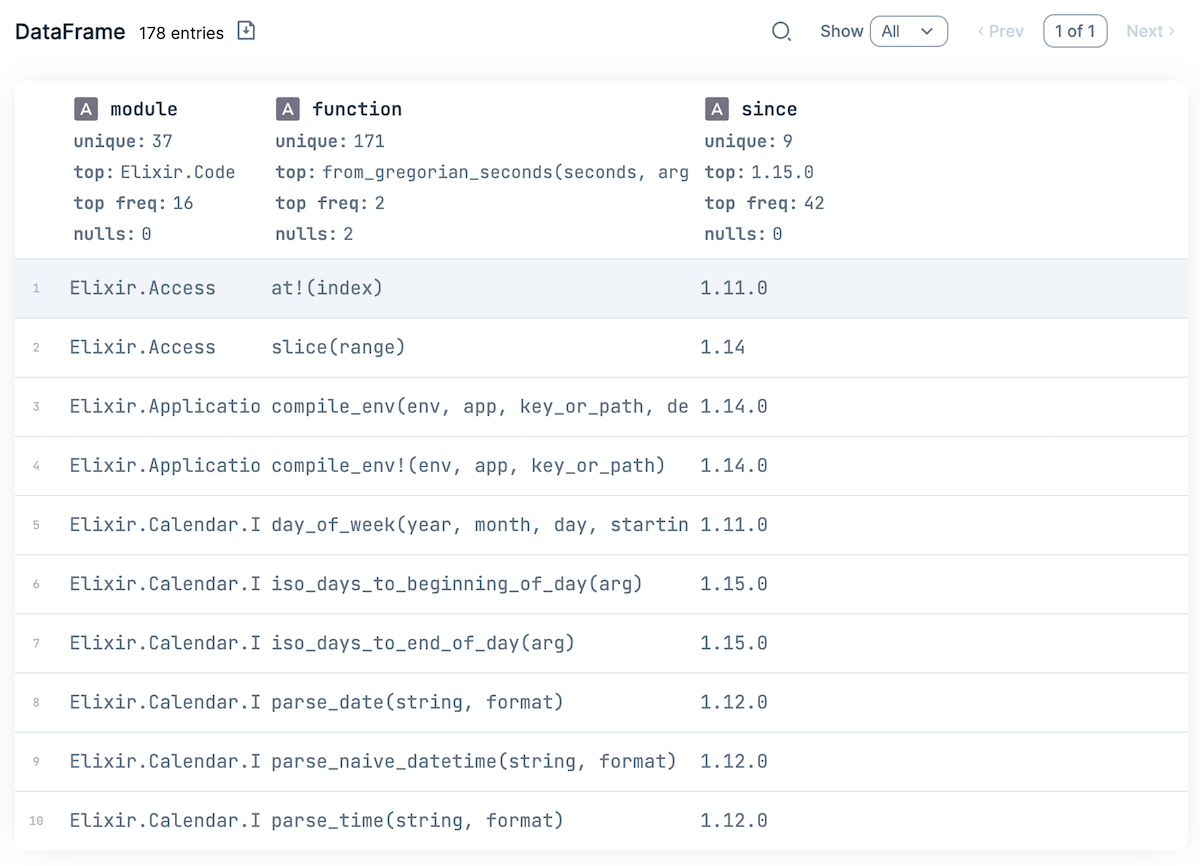Image resolution: width=1200 pixels, height=866 pixels.
Task: Select the slice(range) function cell
Action: tap(338, 347)
